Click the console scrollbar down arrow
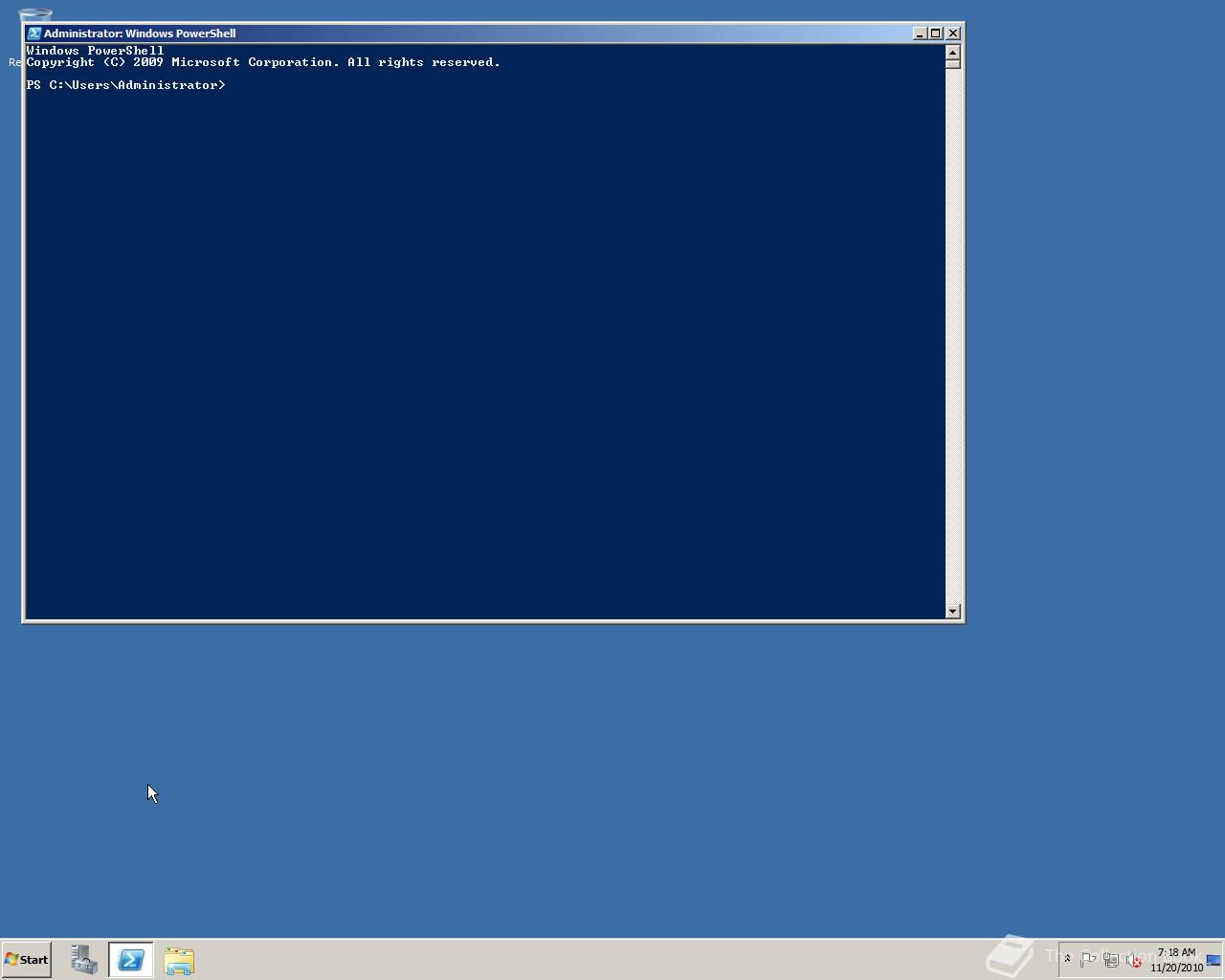Screen dimensions: 1225x980 tap(953, 611)
